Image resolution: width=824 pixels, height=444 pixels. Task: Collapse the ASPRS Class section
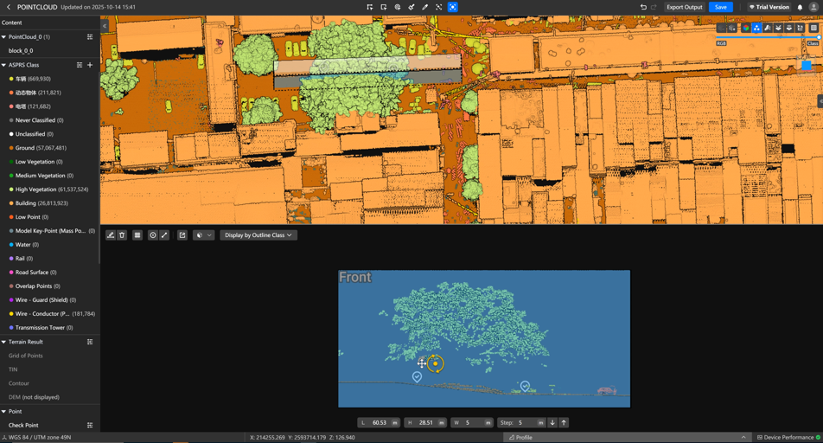point(4,65)
